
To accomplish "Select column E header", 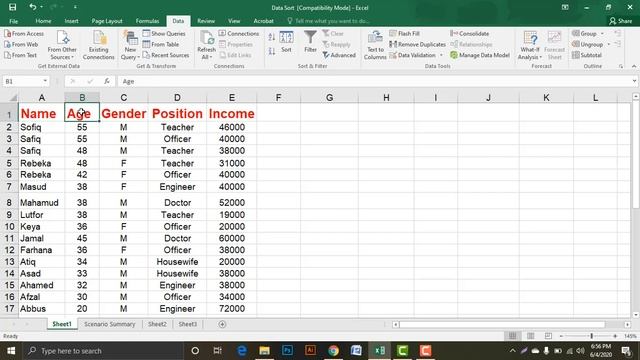I will point(231,98).
